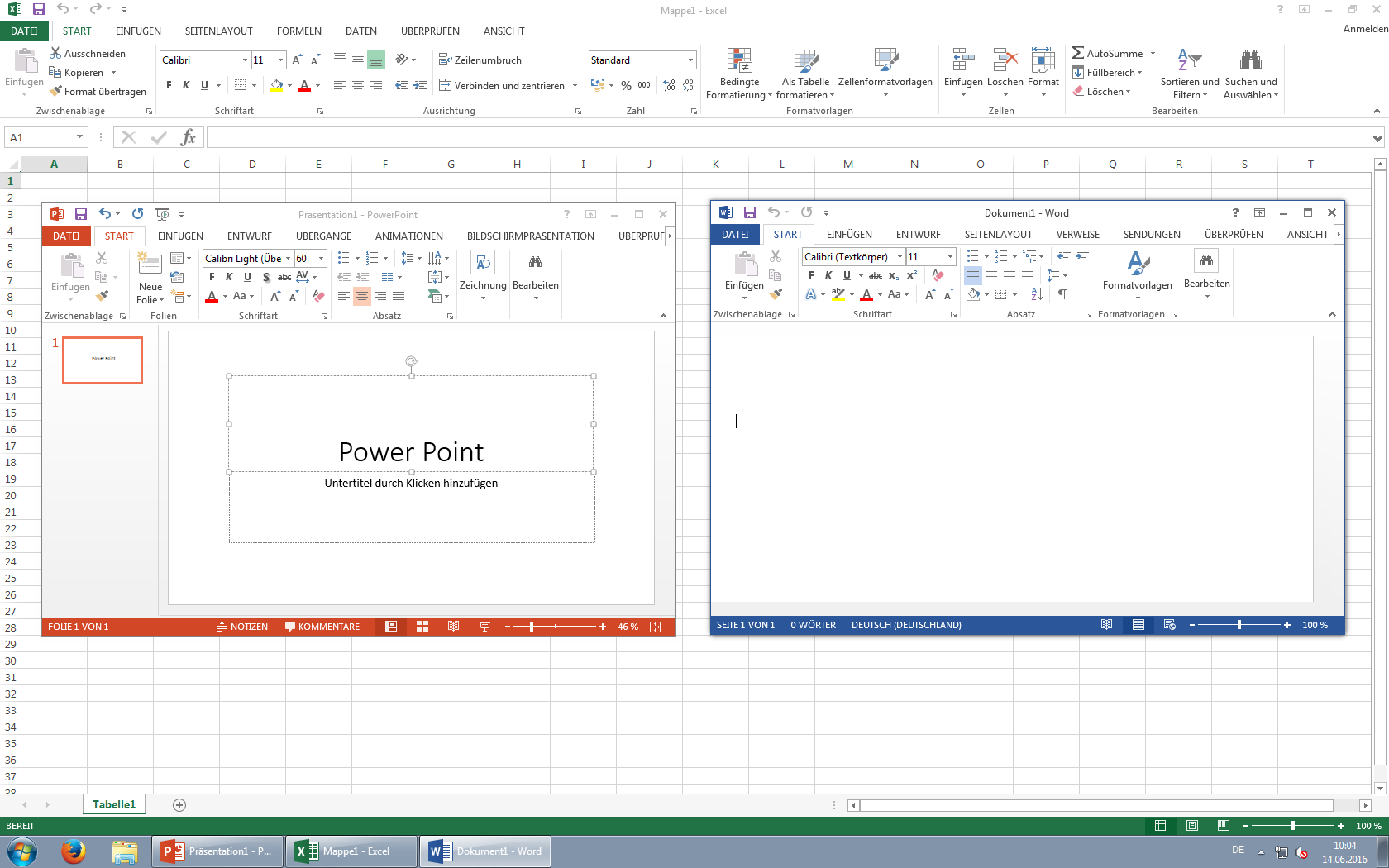Open Excel's Als Tabelle formatieren gallery
Viewport: 1389px width, 868px height.
pyautogui.click(x=805, y=74)
